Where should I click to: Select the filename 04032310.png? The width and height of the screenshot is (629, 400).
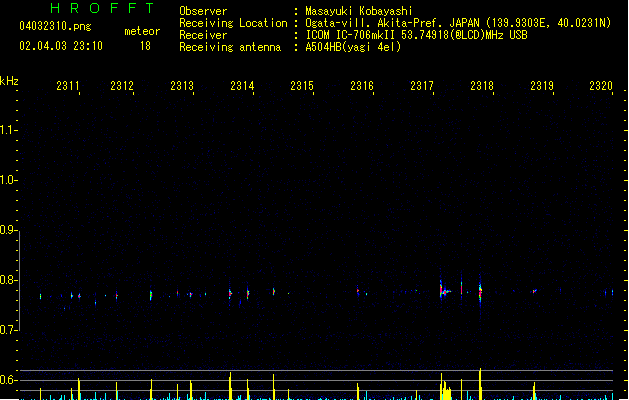55,26
